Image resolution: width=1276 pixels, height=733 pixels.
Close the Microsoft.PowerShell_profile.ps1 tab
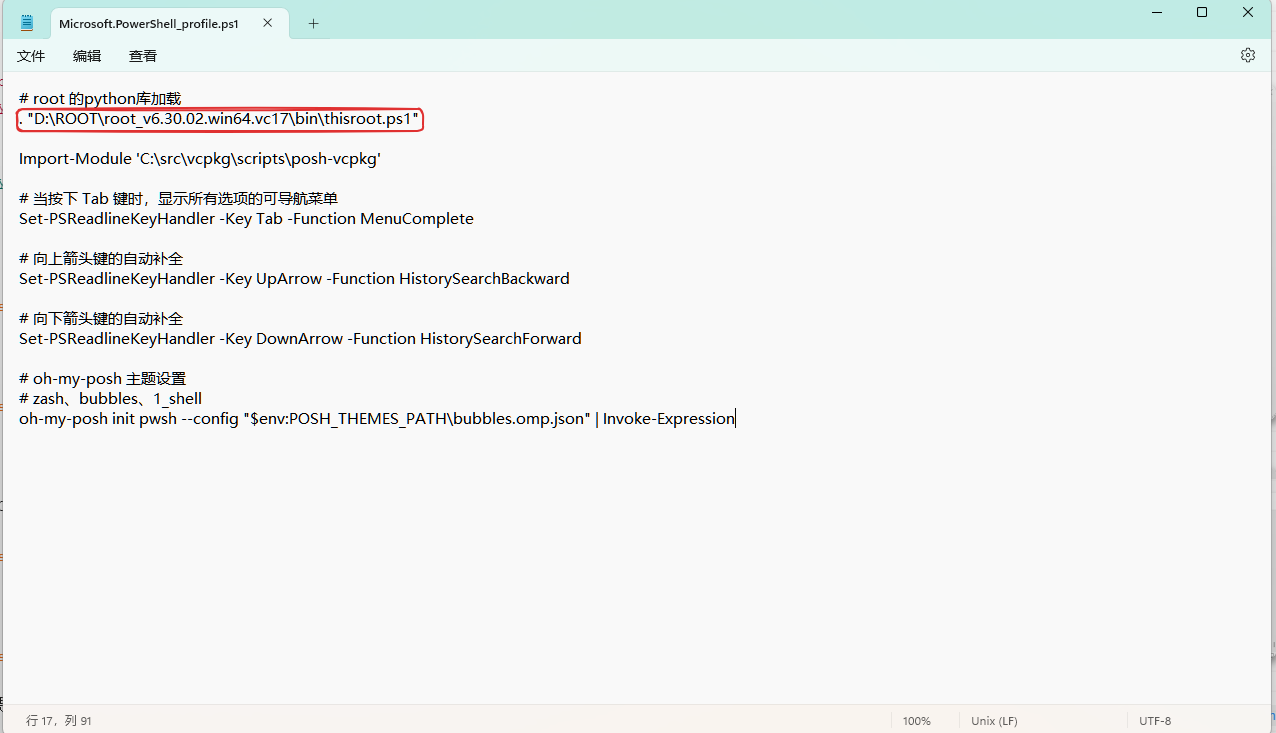(x=266, y=22)
